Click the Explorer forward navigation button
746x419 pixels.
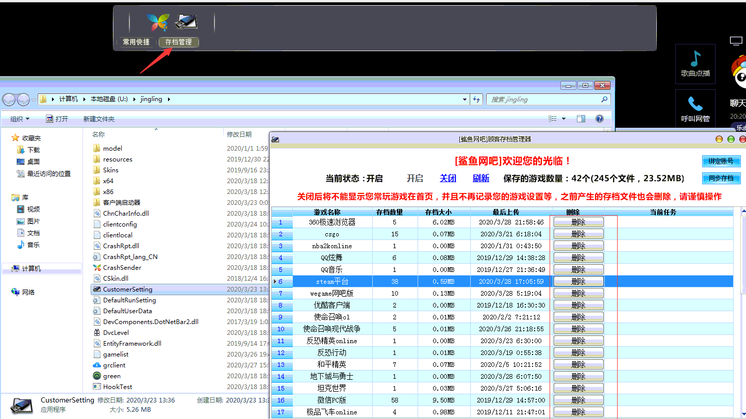(x=23, y=99)
